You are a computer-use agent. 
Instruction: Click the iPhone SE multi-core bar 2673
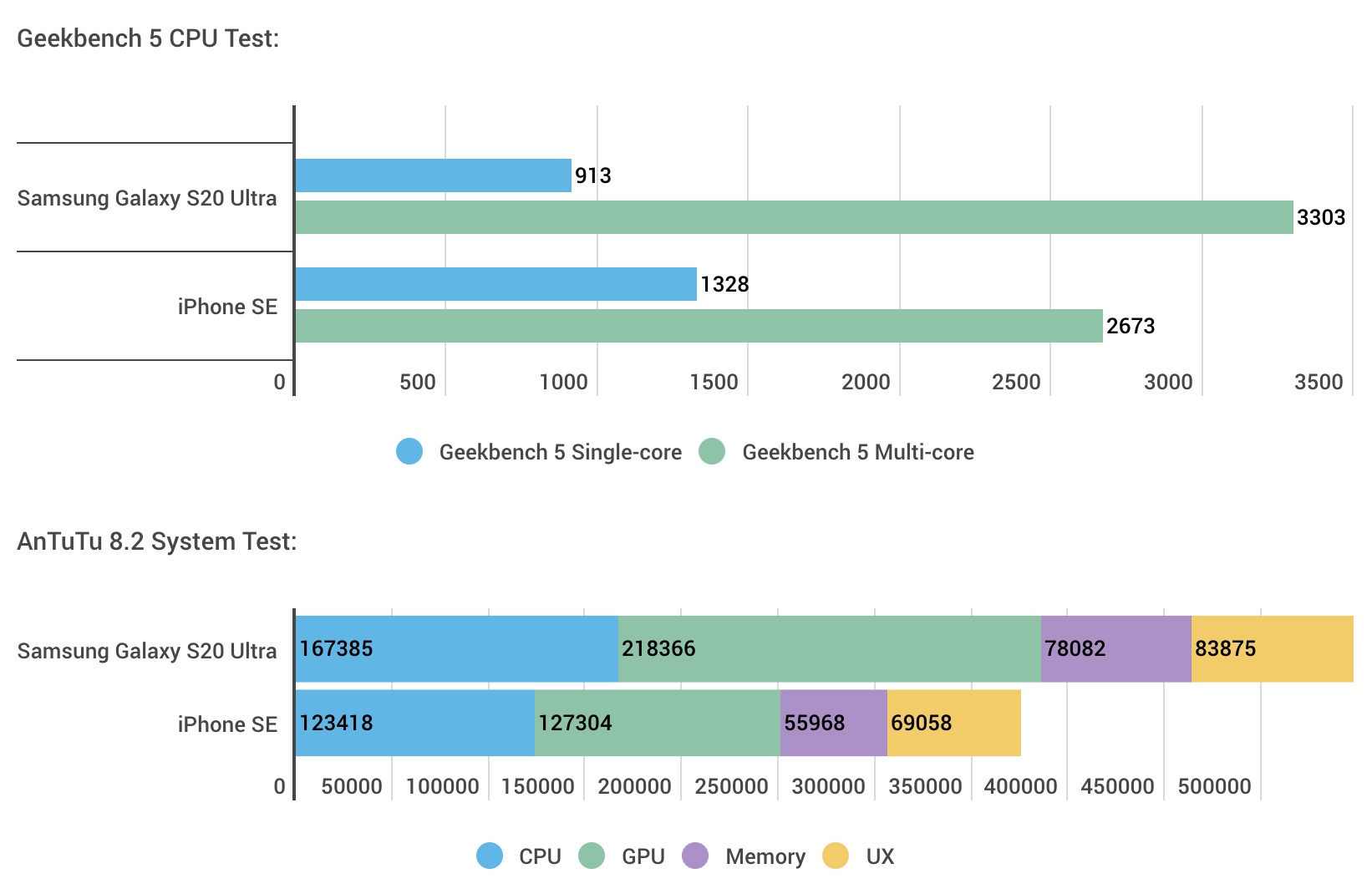pos(699,326)
